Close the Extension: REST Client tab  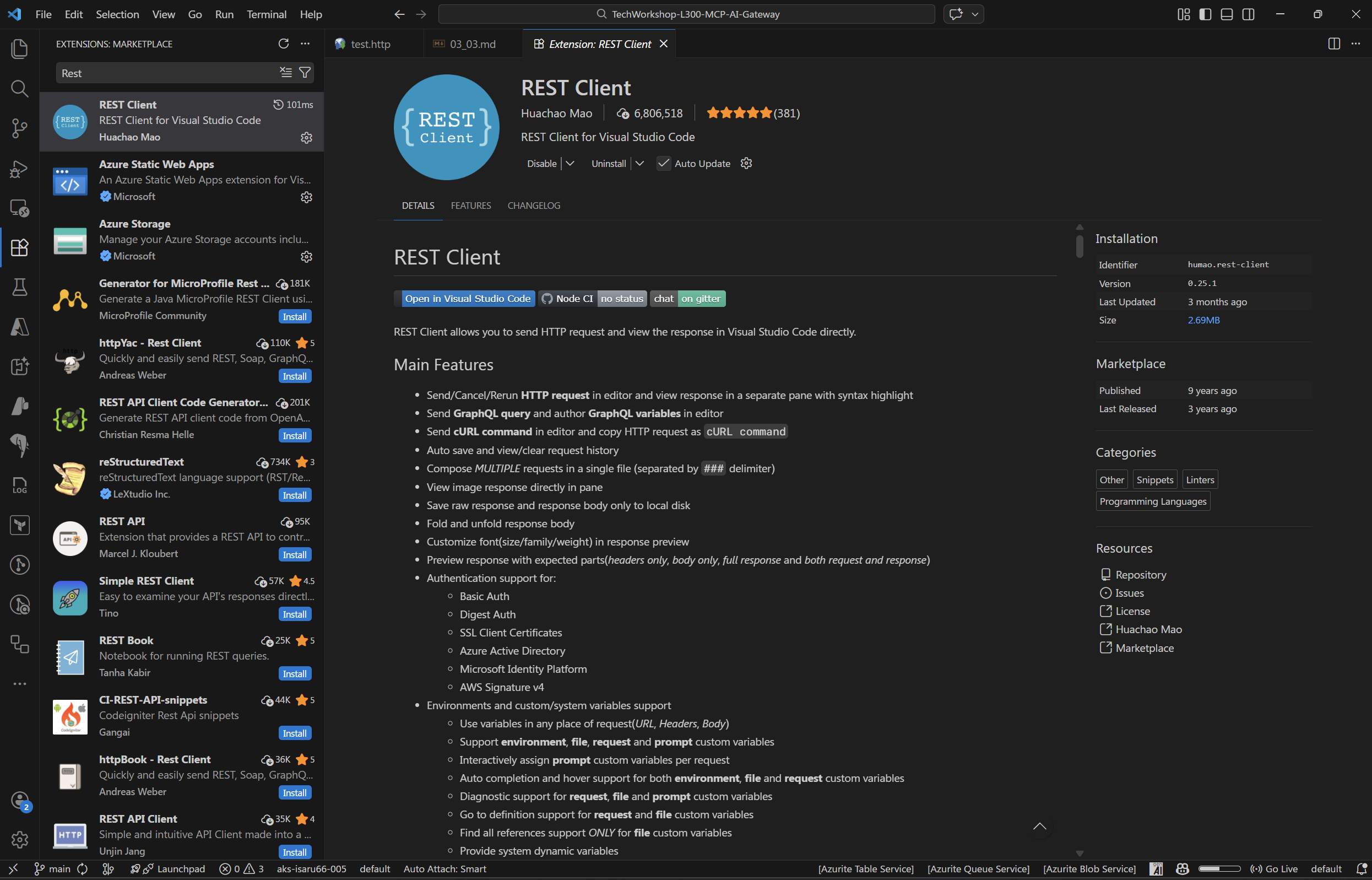pos(663,44)
